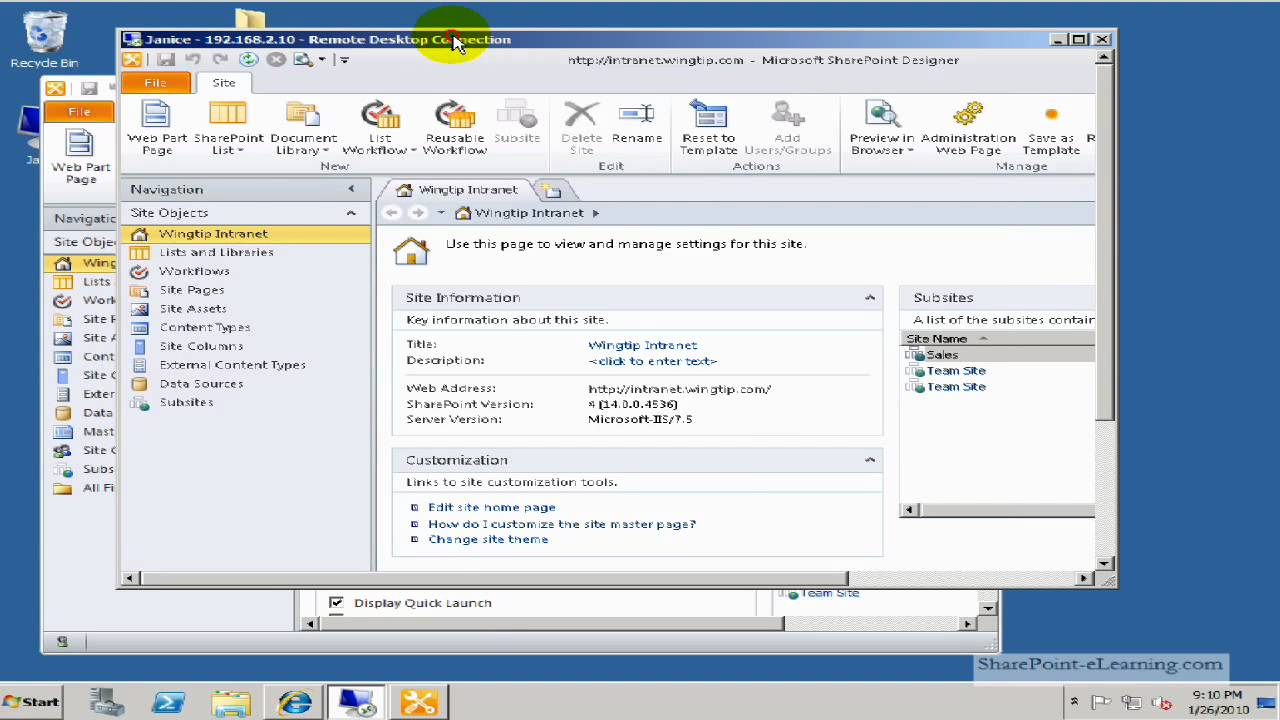This screenshot has width=1280, height=720.
Task: Click the description 'click to enter text' link
Action: (x=652, y=360)
